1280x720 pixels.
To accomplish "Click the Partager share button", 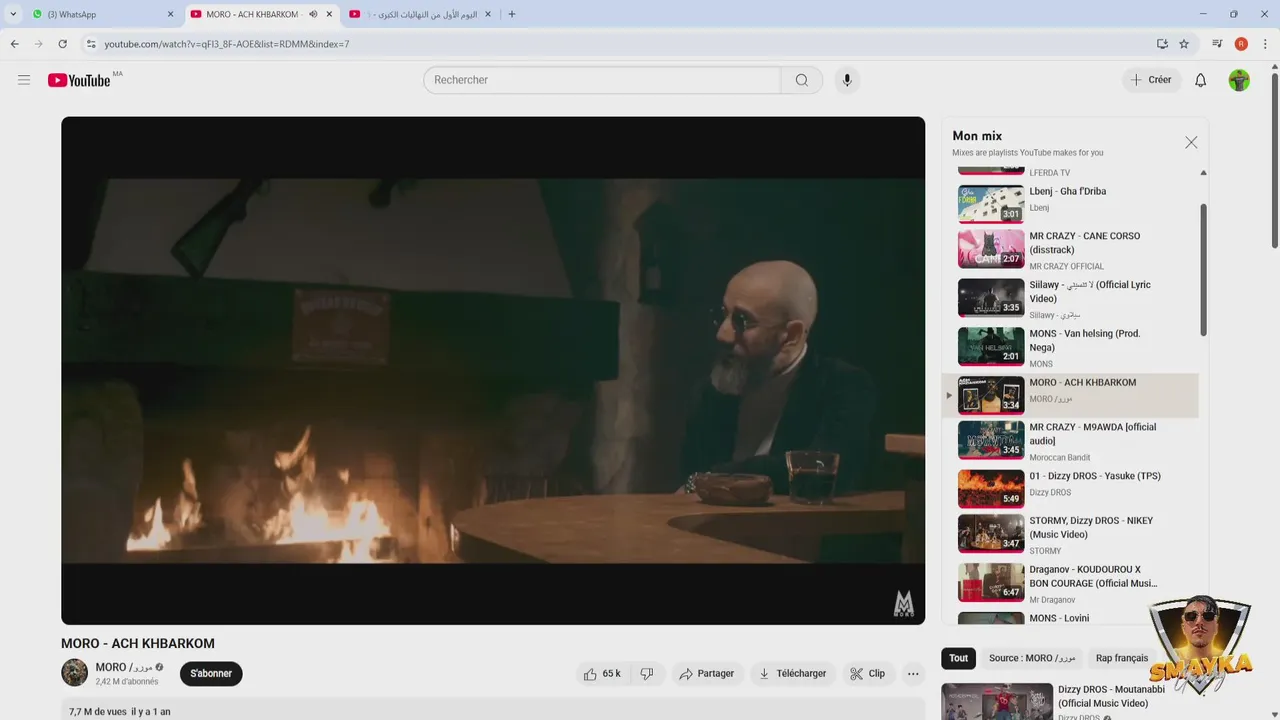I will 707,674.
